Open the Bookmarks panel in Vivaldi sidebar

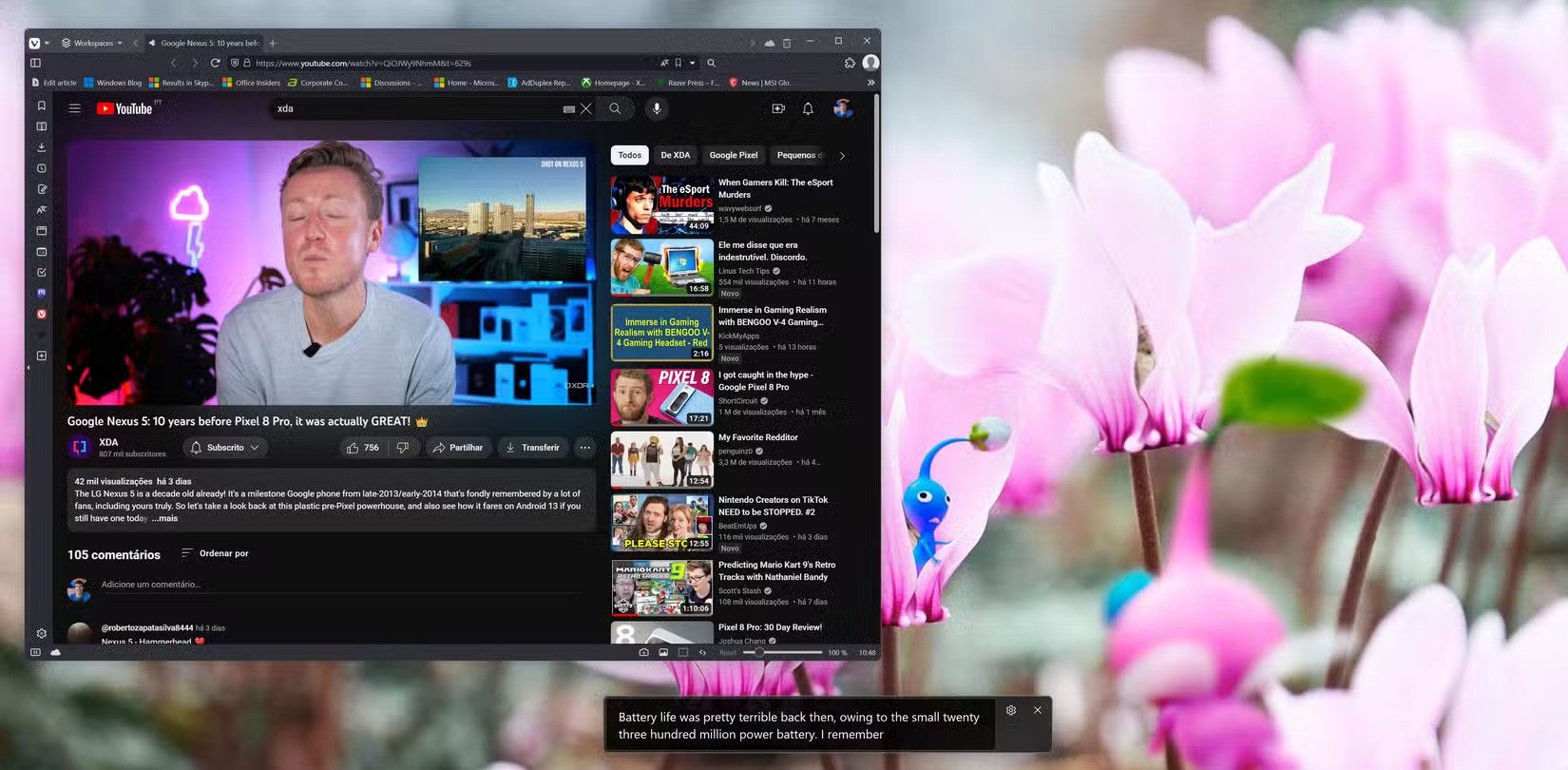(41, 106)
